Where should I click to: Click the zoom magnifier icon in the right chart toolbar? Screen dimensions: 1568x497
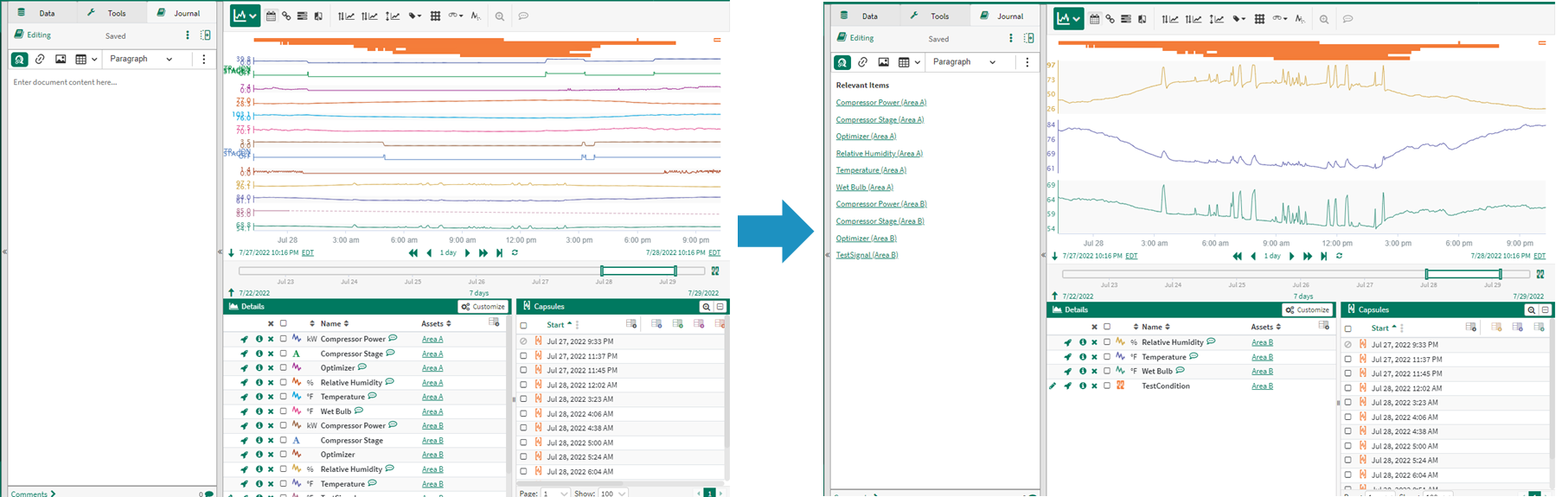(1323, 18)
